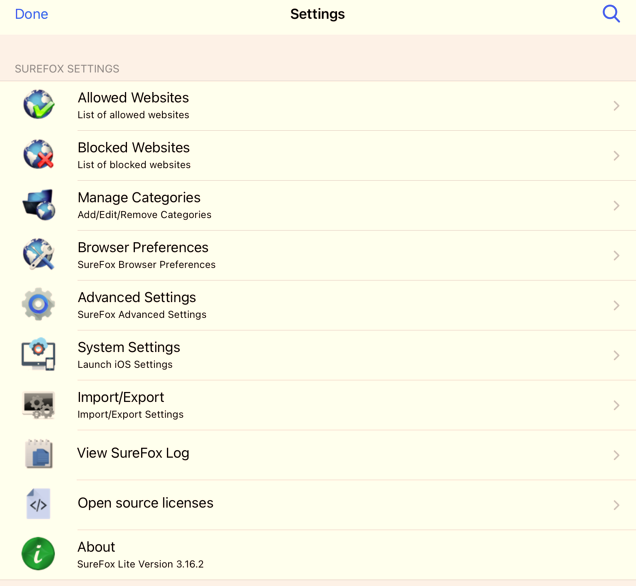Tap the green About info icon
636x586 pixels.
coord(38,554)
